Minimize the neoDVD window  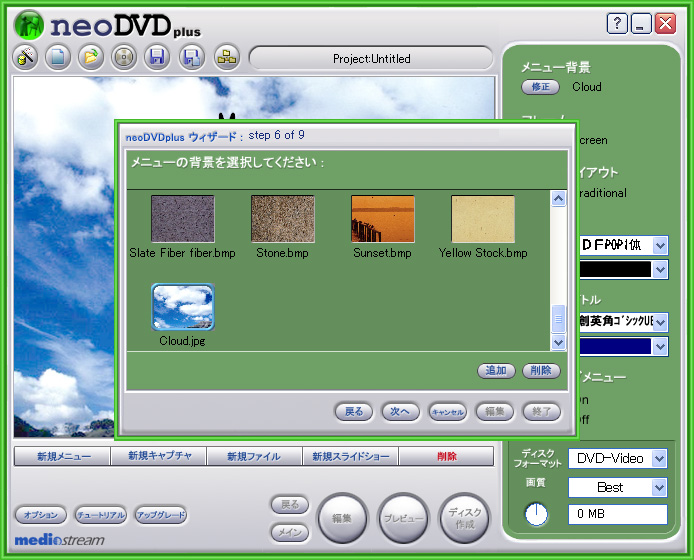[x=641, y=23]
